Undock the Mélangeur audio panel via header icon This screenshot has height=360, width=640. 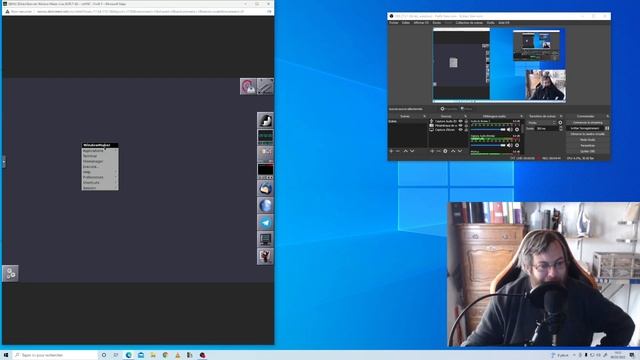tap(521, 116)
